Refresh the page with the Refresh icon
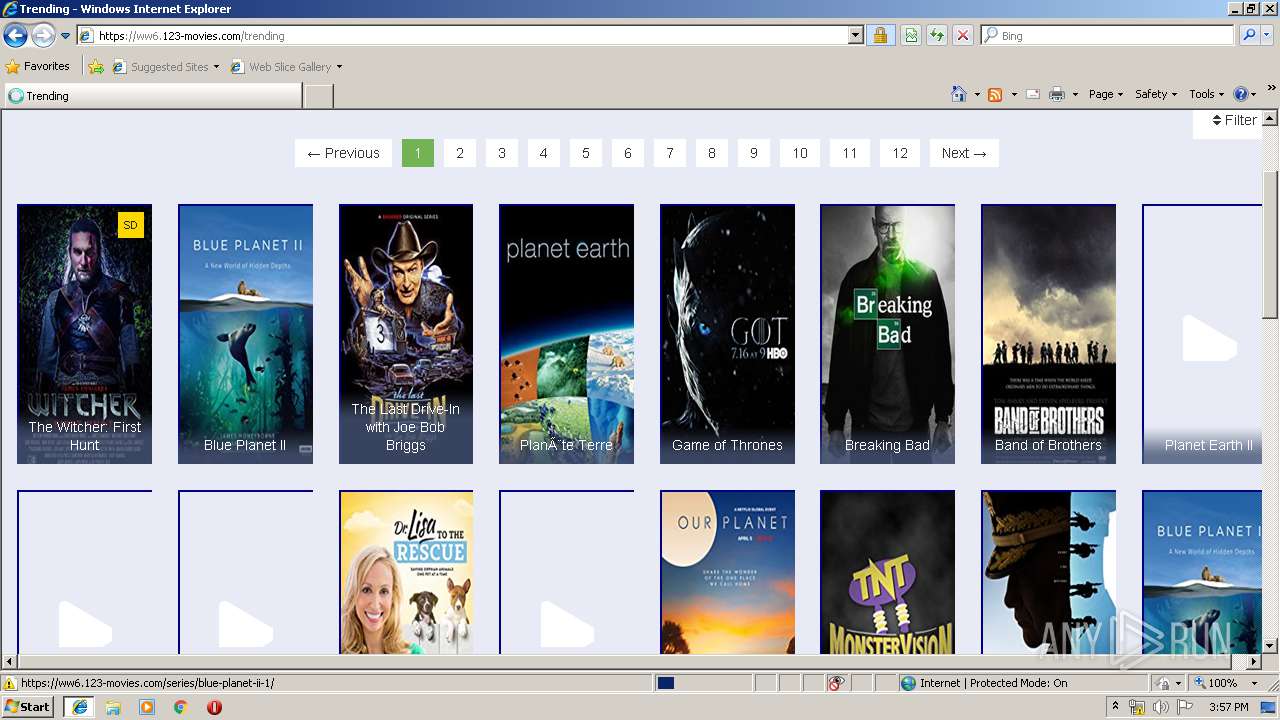The width and height of the screenshot is (1280, 720). pyautogui.click(x=937, y=35)
